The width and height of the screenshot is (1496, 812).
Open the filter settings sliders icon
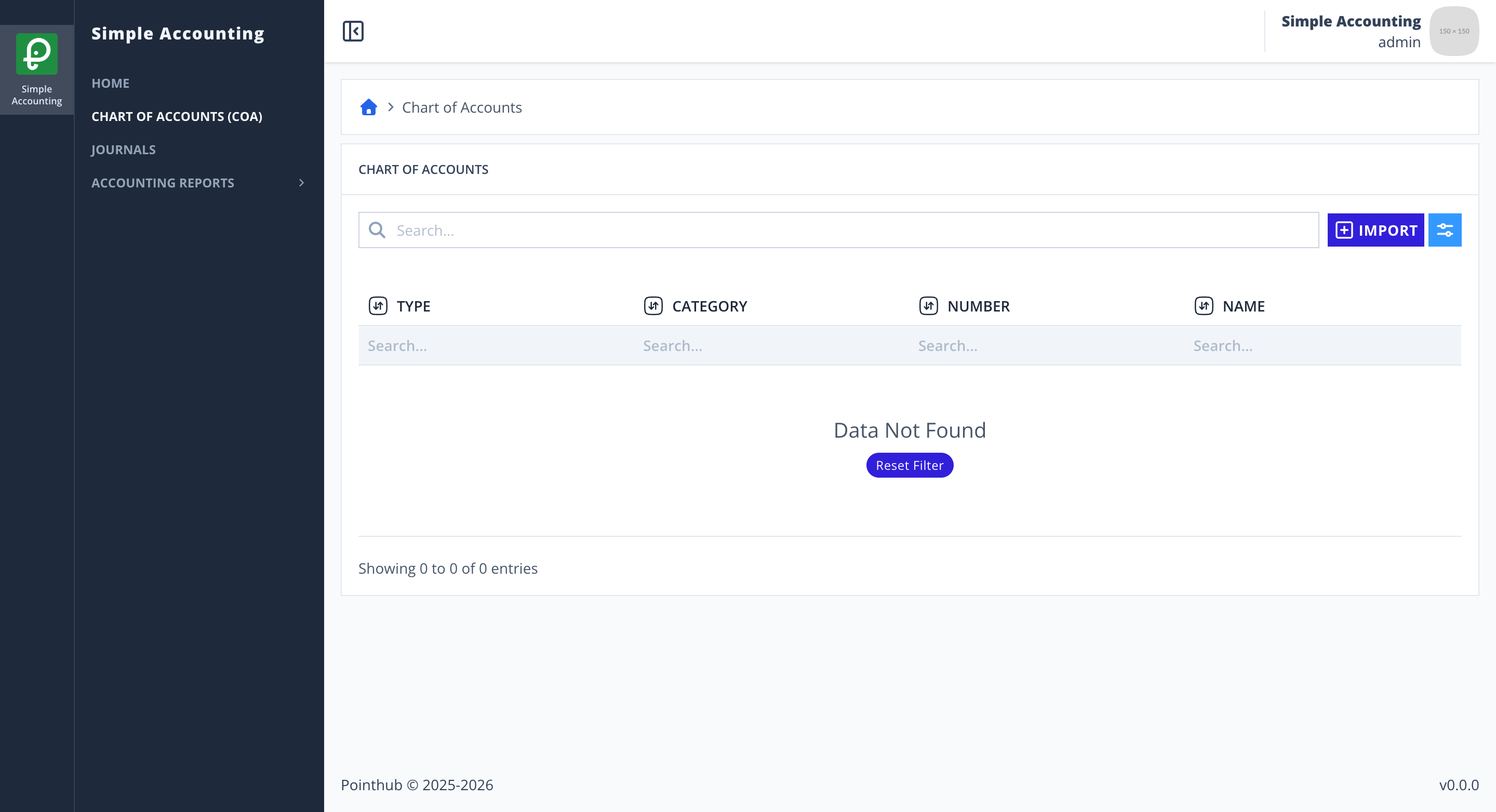coord(1445,230)
